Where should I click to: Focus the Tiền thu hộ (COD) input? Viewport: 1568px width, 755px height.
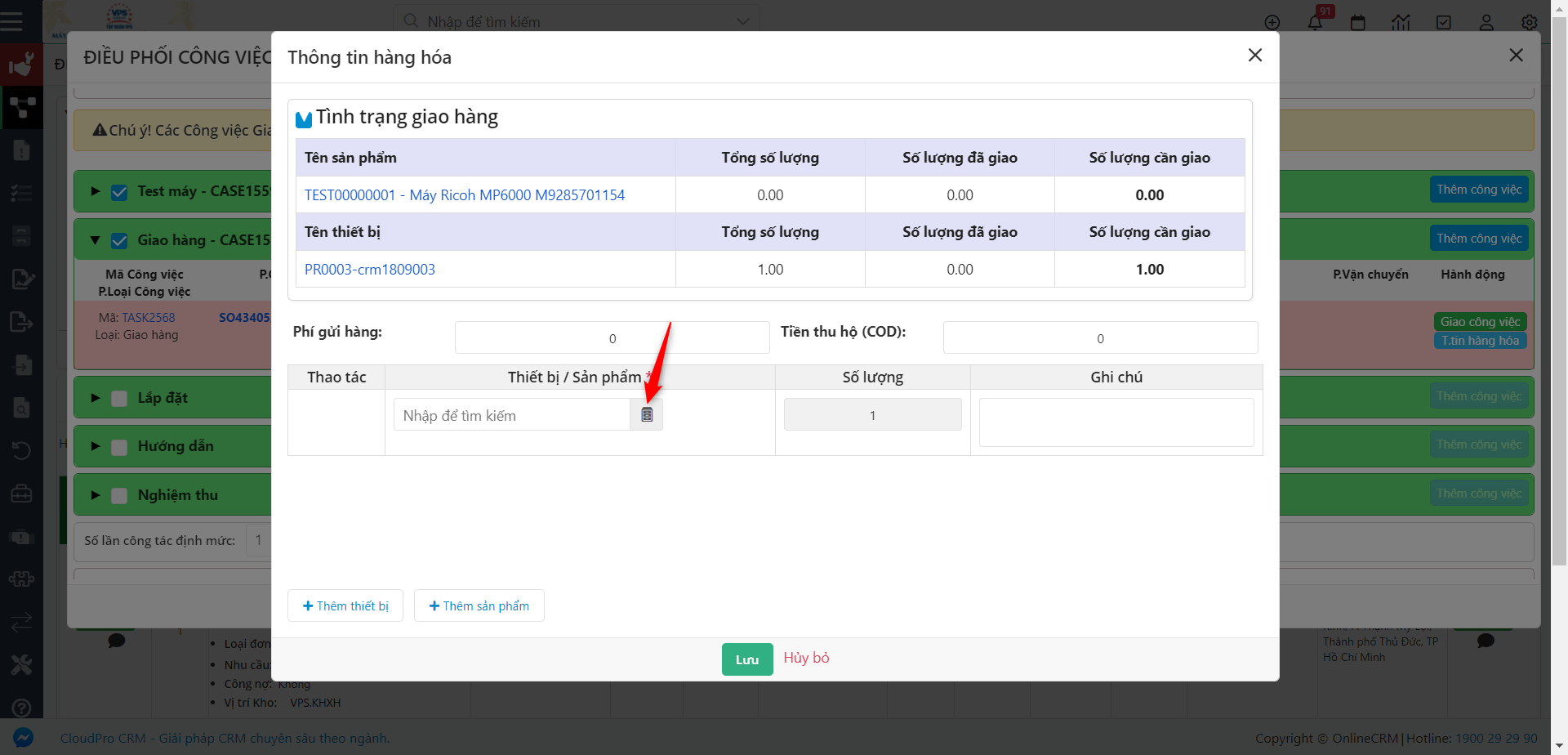(x=1100, y=337)
